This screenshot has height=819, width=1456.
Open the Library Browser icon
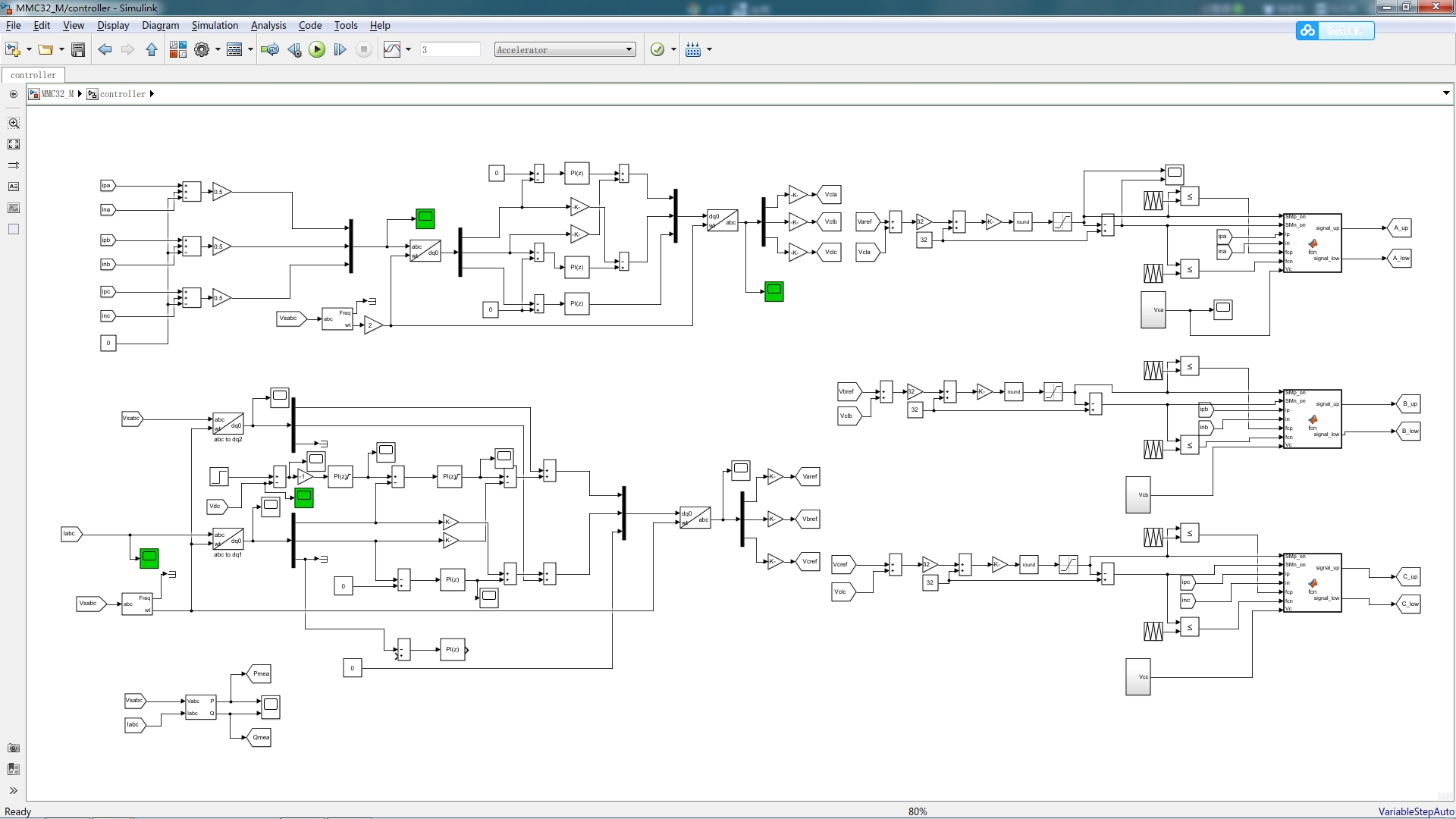tap(177, 50)
